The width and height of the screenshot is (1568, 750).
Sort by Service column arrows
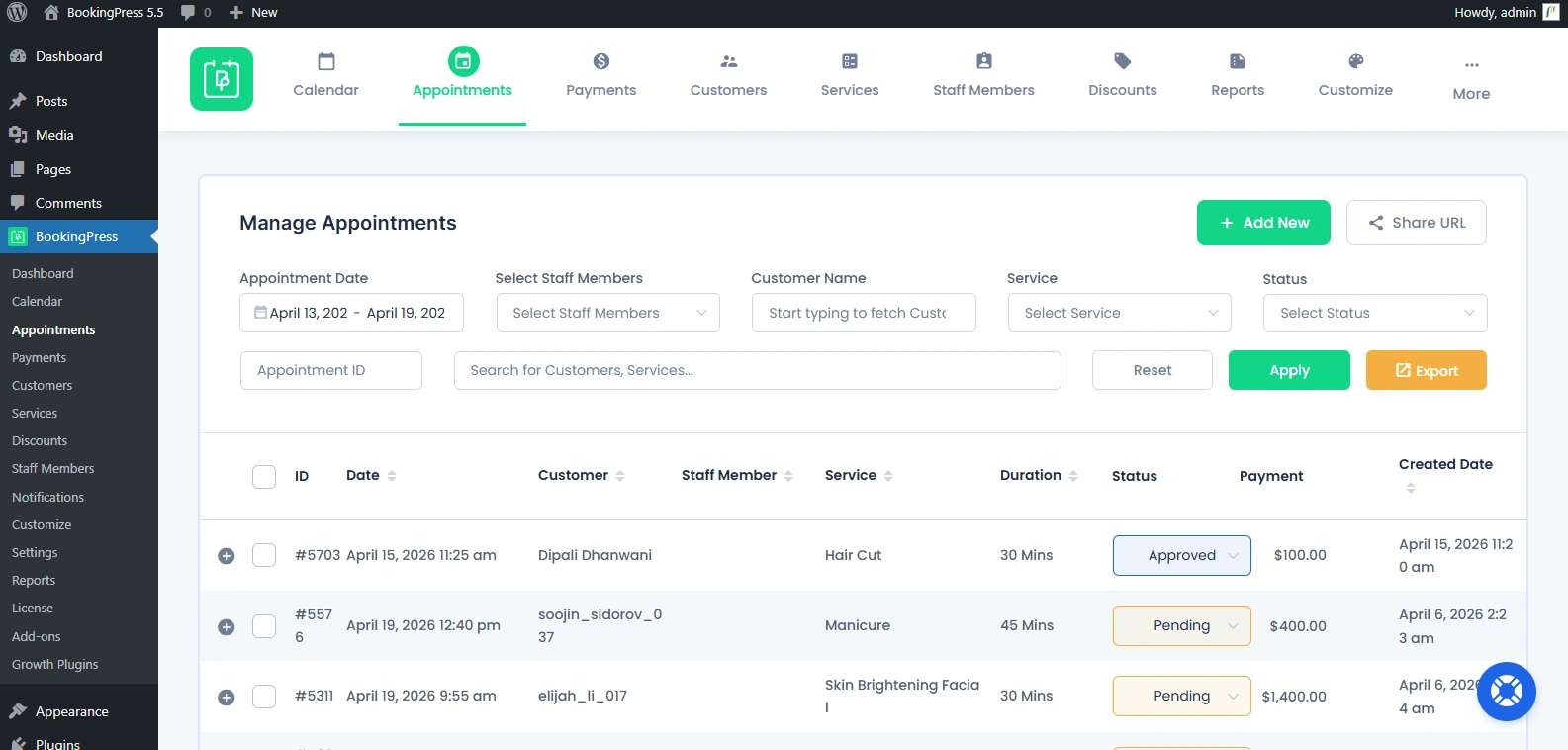tap(888, 476)
